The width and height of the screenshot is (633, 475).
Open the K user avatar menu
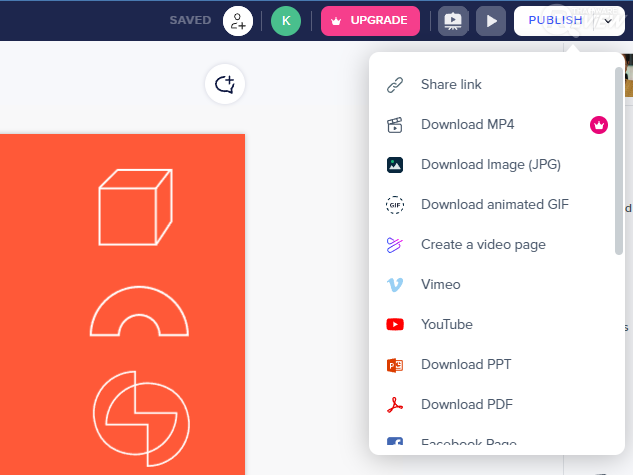click(x=286, y=21)
